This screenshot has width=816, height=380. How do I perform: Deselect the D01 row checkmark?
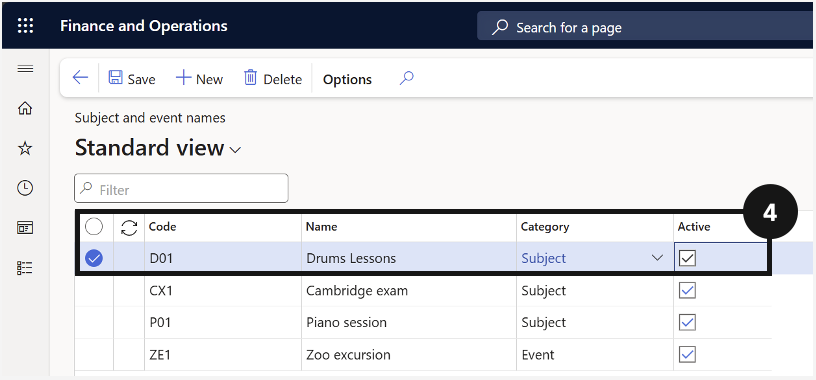[94, 258]
